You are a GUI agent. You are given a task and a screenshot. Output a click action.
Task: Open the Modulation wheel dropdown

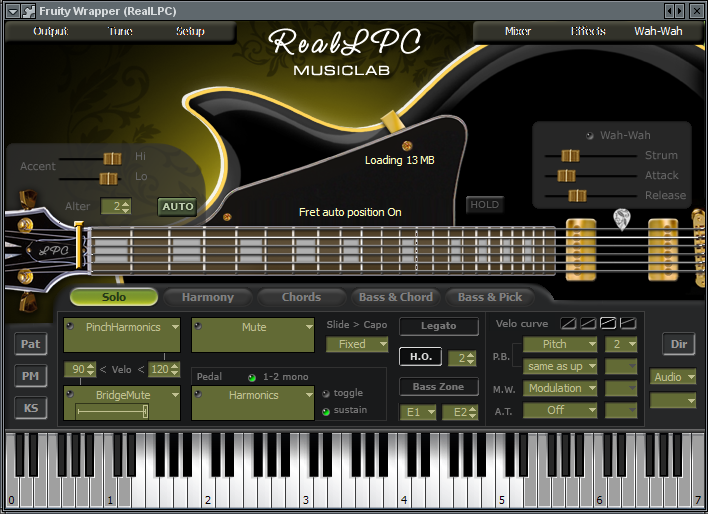[560, 388]
